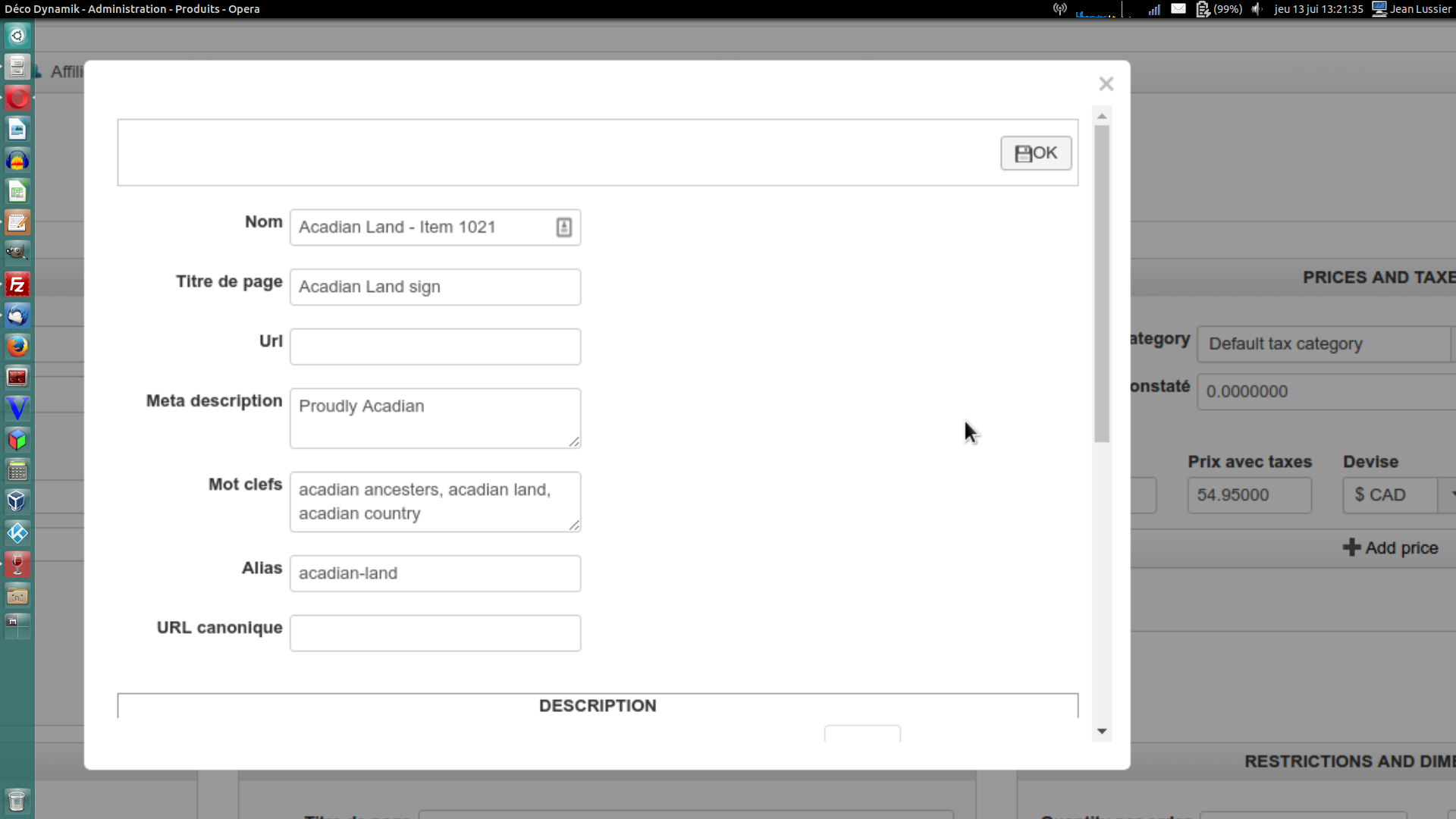Click the Opera browser dock icon
Viewport: 1456px width, 819px height.
pos(17,98)
